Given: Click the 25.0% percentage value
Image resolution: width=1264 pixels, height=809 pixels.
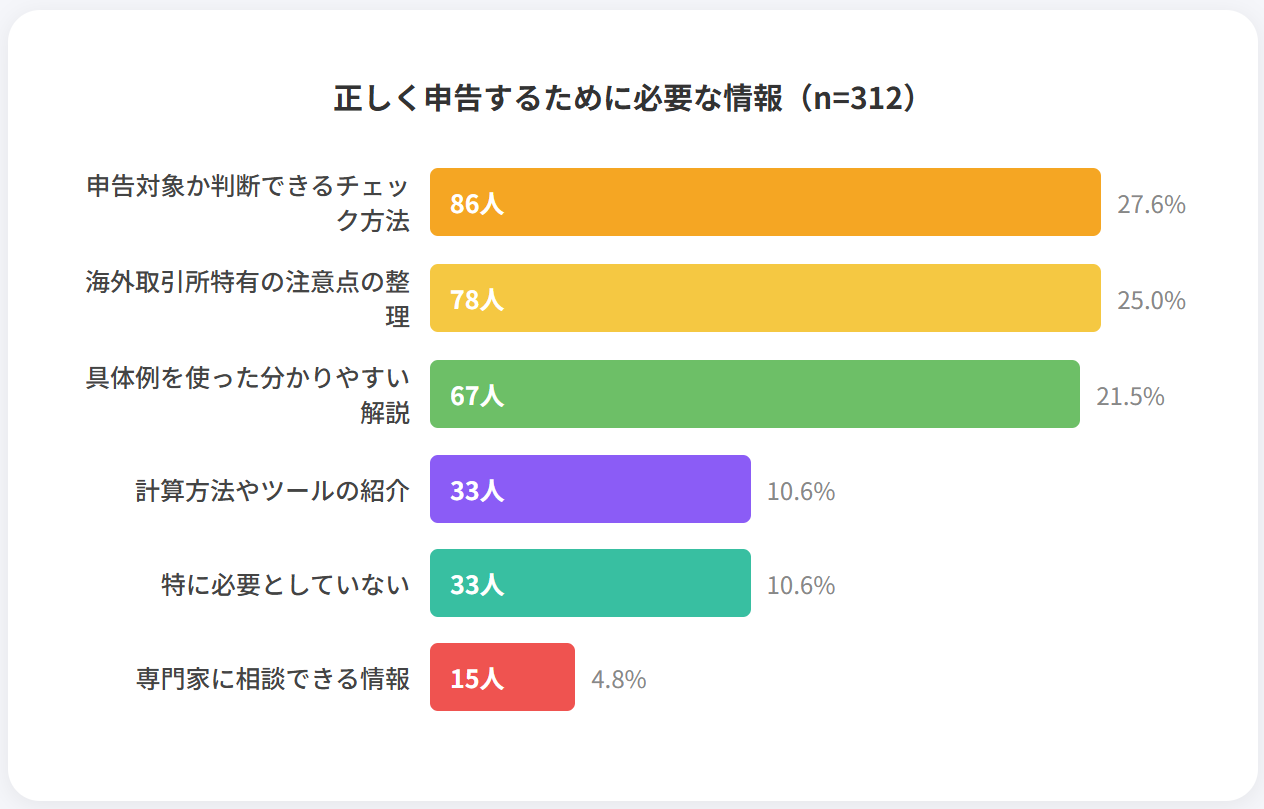Looking at the screenshot, I should point(1151,301).
